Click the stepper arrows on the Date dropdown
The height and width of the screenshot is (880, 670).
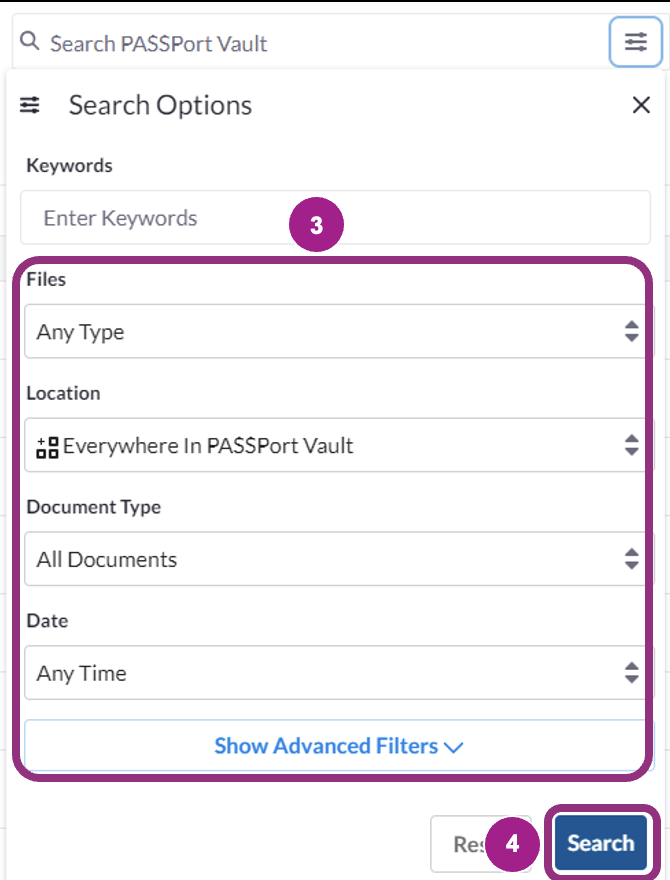[x=632, y=672]
